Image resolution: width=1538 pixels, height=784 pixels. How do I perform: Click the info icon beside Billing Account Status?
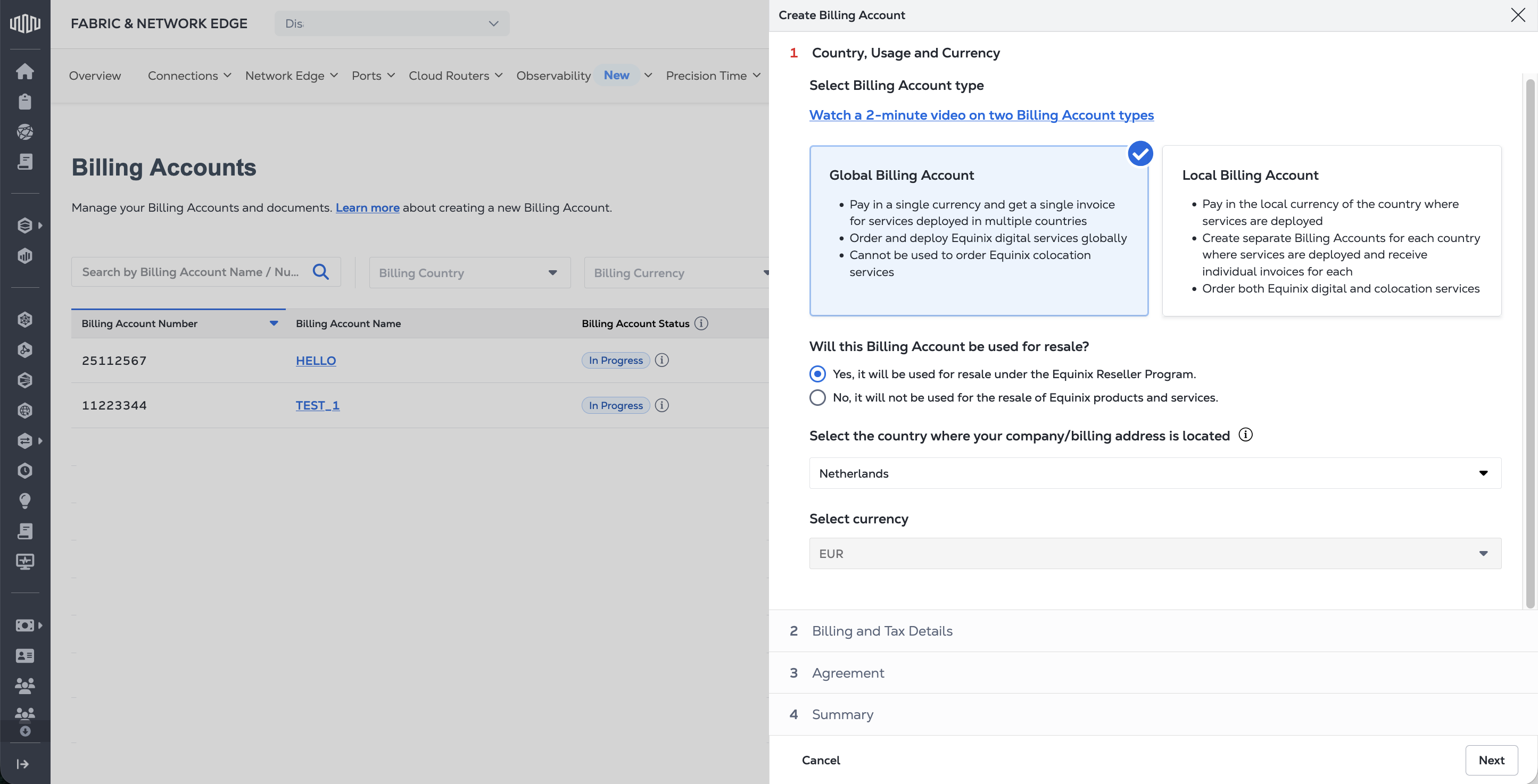[701, 323]
